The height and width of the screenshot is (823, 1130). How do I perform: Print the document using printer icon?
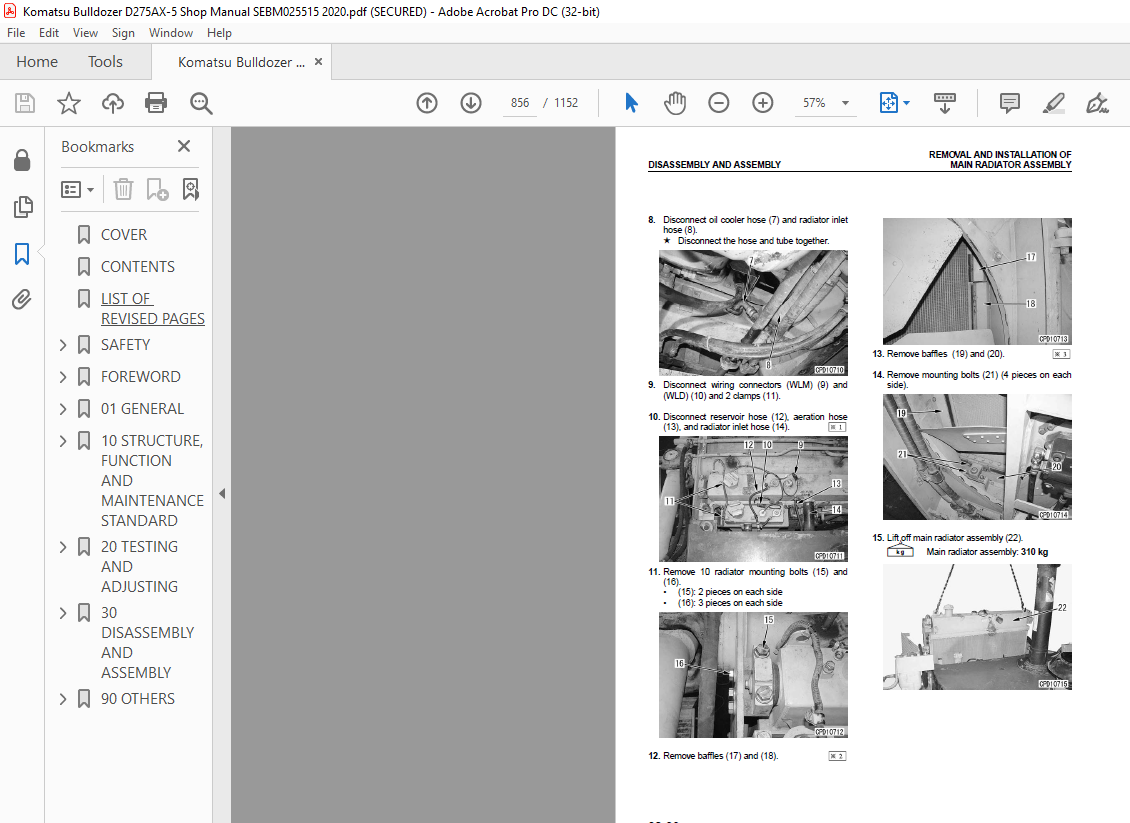click(x=156, y=103)
